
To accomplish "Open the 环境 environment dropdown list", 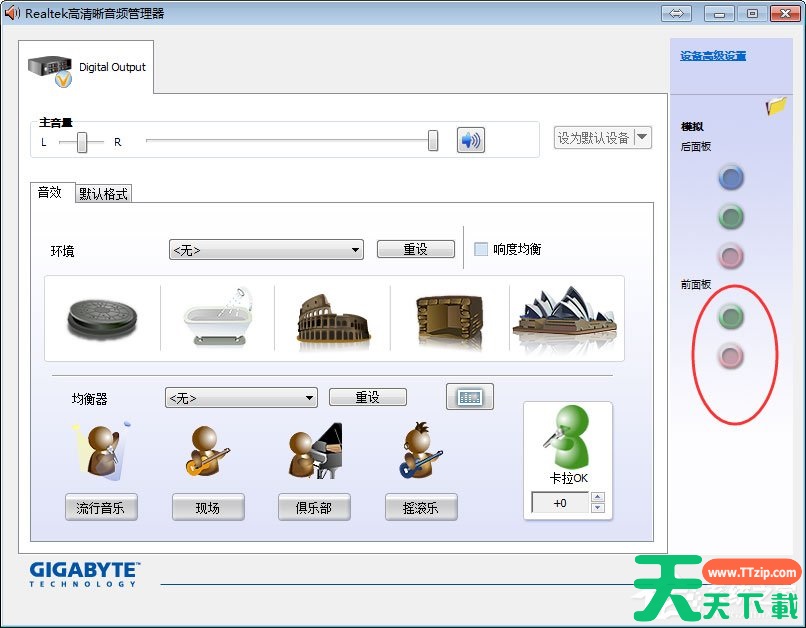I will [x=266, y=250].
